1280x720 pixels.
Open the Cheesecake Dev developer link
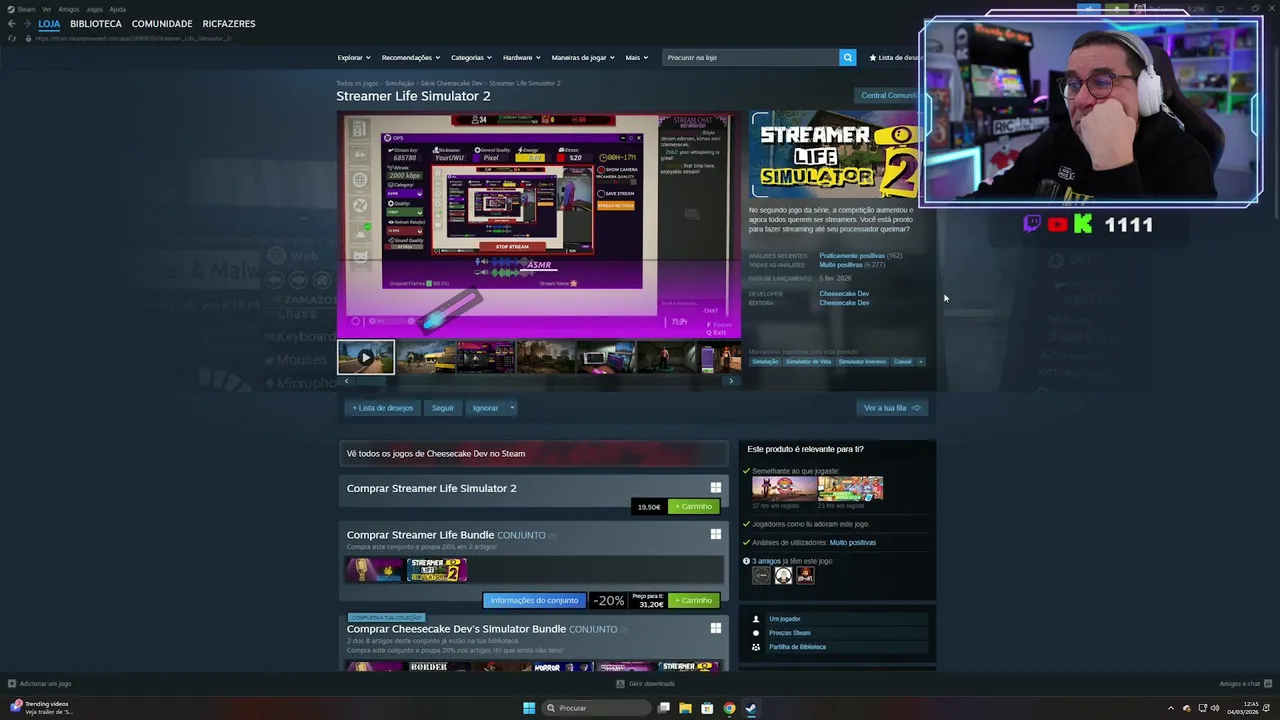click(844, 294)
